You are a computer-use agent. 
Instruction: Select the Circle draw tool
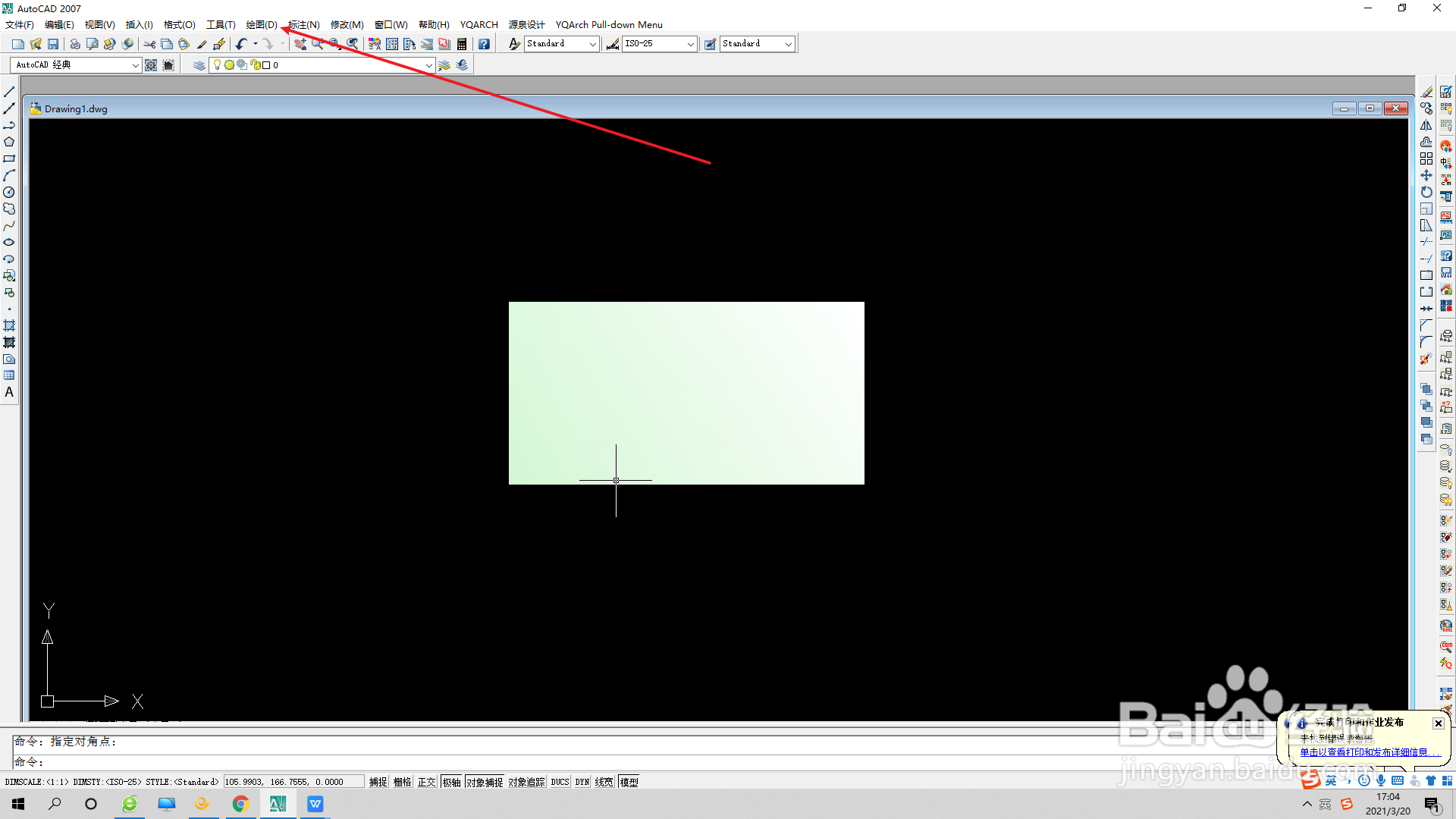coord(9,193)
